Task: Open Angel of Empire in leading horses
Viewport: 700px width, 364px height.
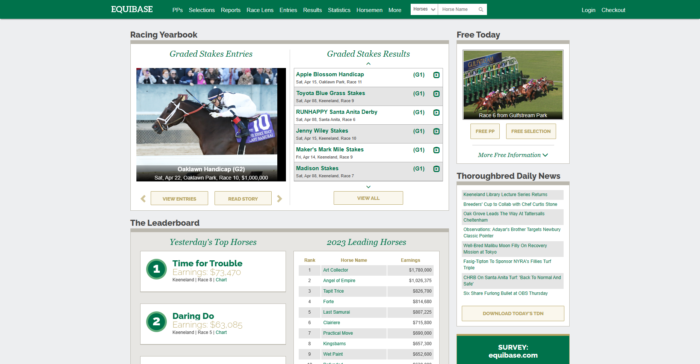Action: (x=339, y=280)
